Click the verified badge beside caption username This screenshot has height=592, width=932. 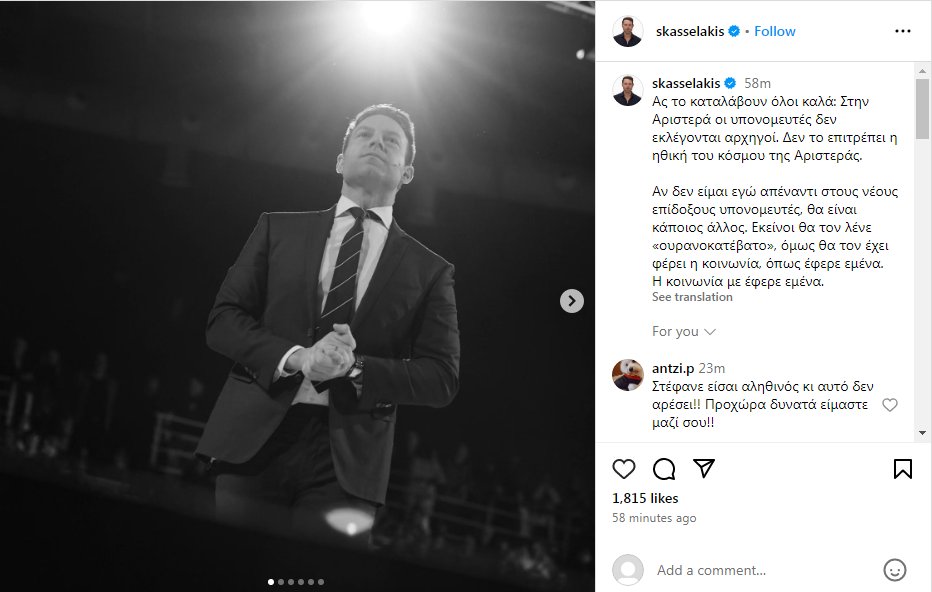(731, 83)
